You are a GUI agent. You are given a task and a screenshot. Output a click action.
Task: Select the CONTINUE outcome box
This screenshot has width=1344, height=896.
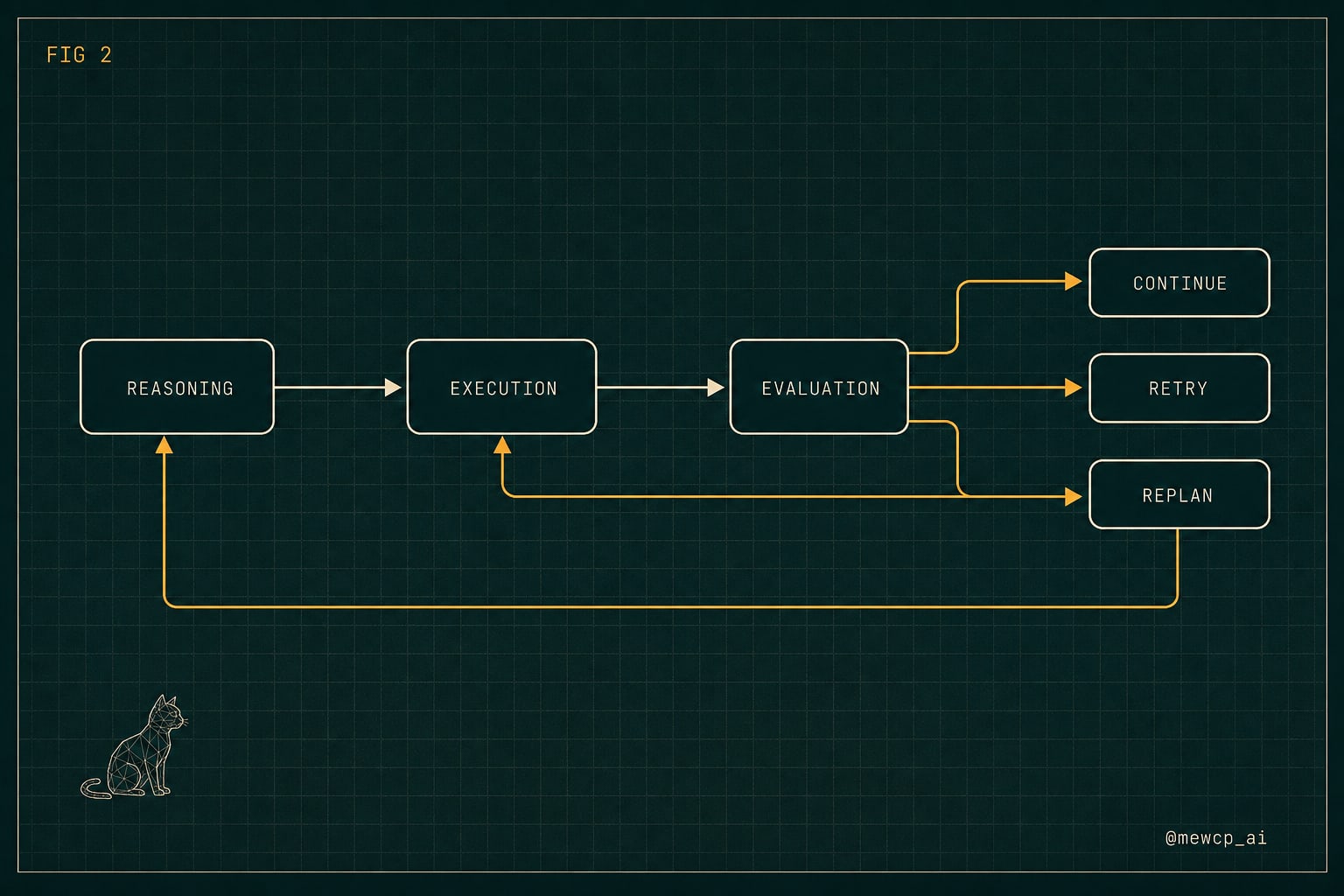click(x=1179, y=283)
